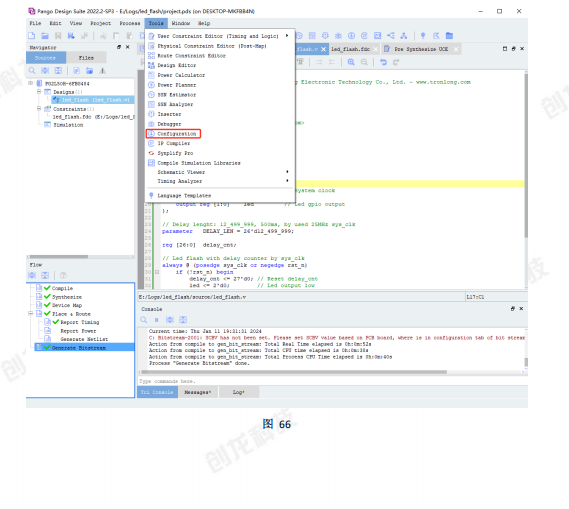
Task: Select Configuration from Tools menu
Action: pos(173,134)
